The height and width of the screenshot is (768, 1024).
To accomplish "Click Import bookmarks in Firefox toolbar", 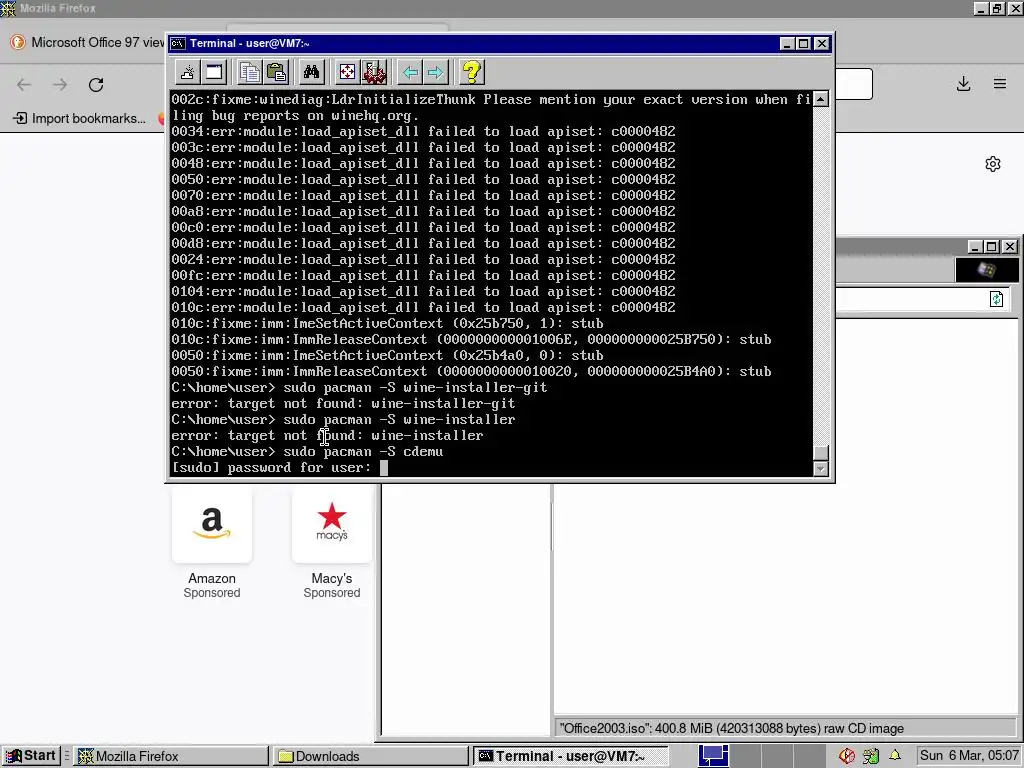I will [x=80, y=118].
